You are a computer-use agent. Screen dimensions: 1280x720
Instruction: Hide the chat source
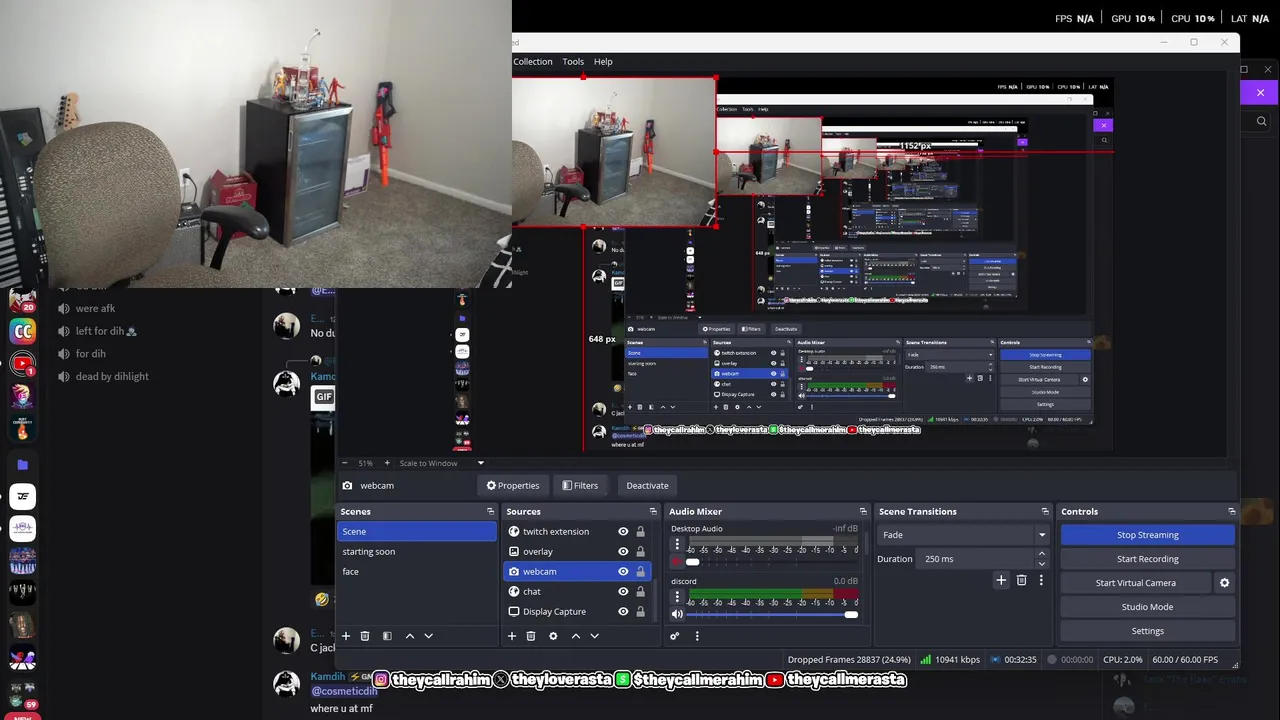623,592
